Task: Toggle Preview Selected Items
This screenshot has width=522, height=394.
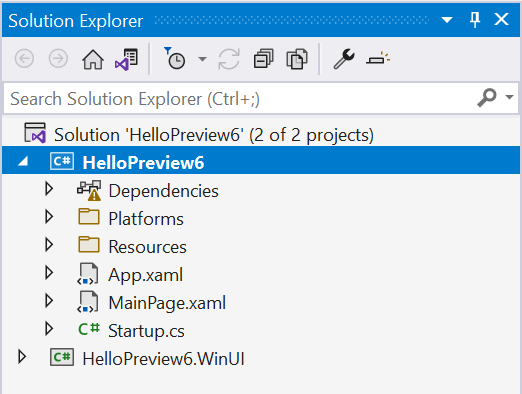Action: click(x=378, y=59)
